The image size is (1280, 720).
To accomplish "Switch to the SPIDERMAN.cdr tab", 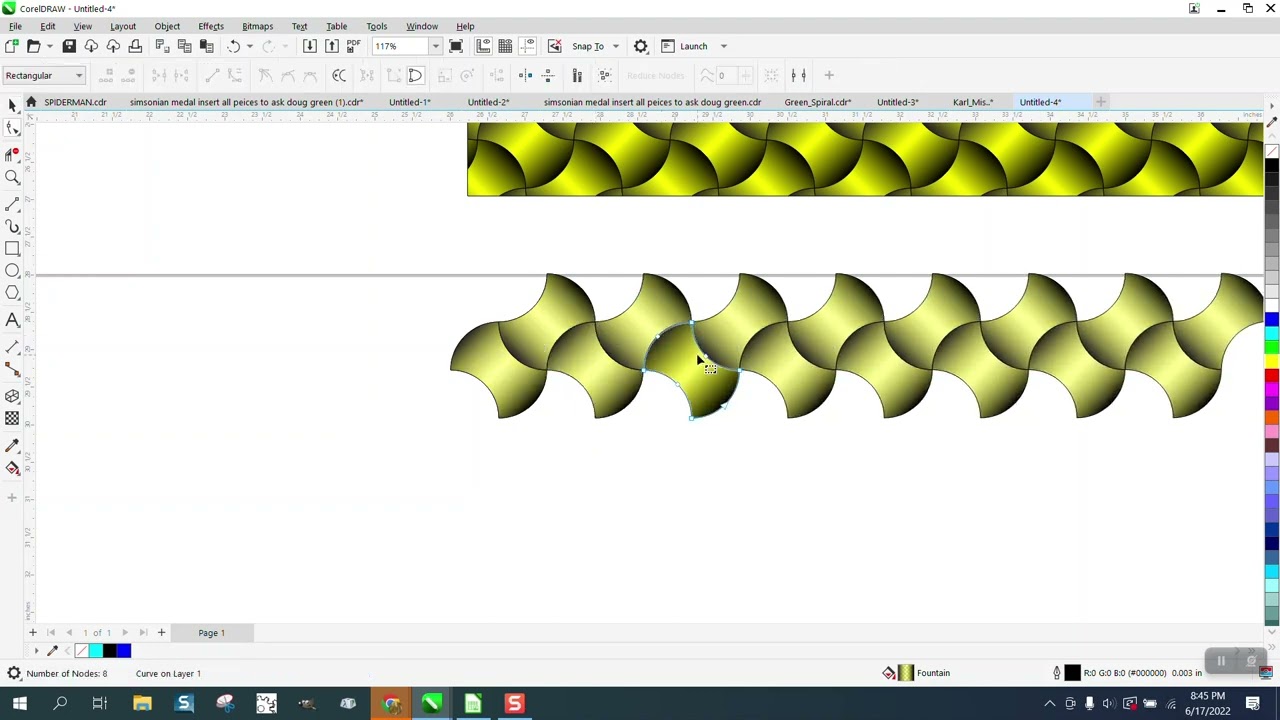I will tap(75, 102).
